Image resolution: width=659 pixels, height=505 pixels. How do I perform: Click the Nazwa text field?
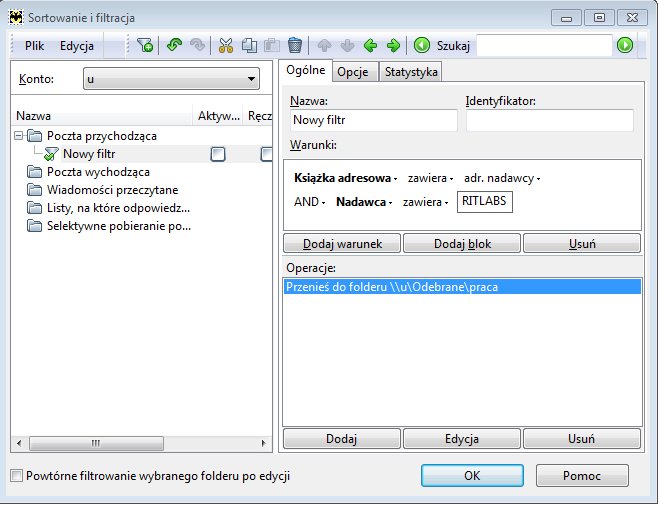372,120
